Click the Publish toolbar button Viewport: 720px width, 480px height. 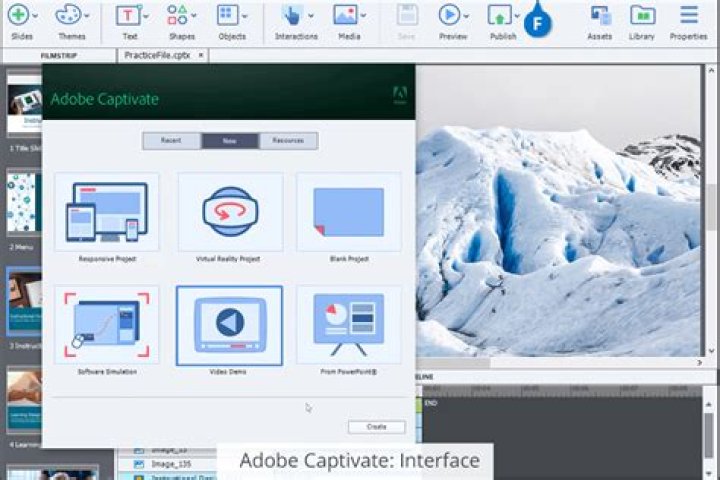[503, 21]
